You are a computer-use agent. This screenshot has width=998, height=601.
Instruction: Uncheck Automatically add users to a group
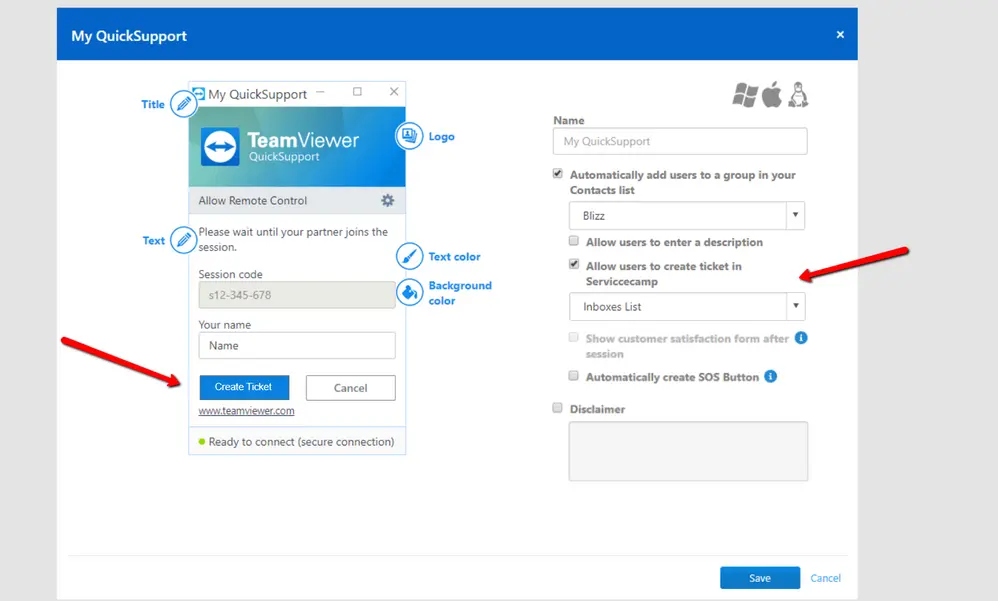point(558,174)
